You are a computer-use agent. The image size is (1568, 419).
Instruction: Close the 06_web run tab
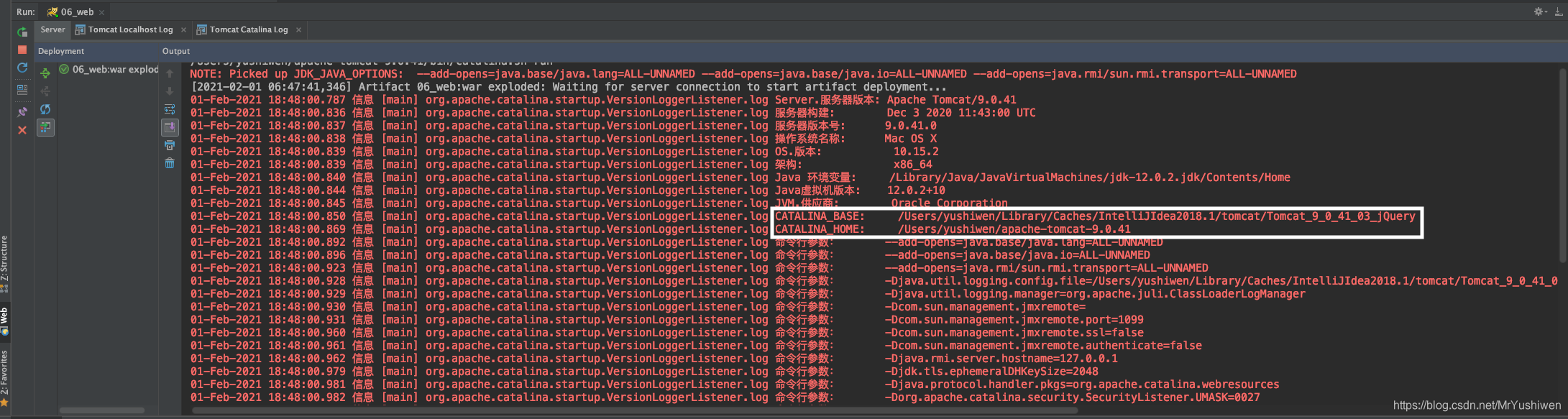click(x=102, y=12)
